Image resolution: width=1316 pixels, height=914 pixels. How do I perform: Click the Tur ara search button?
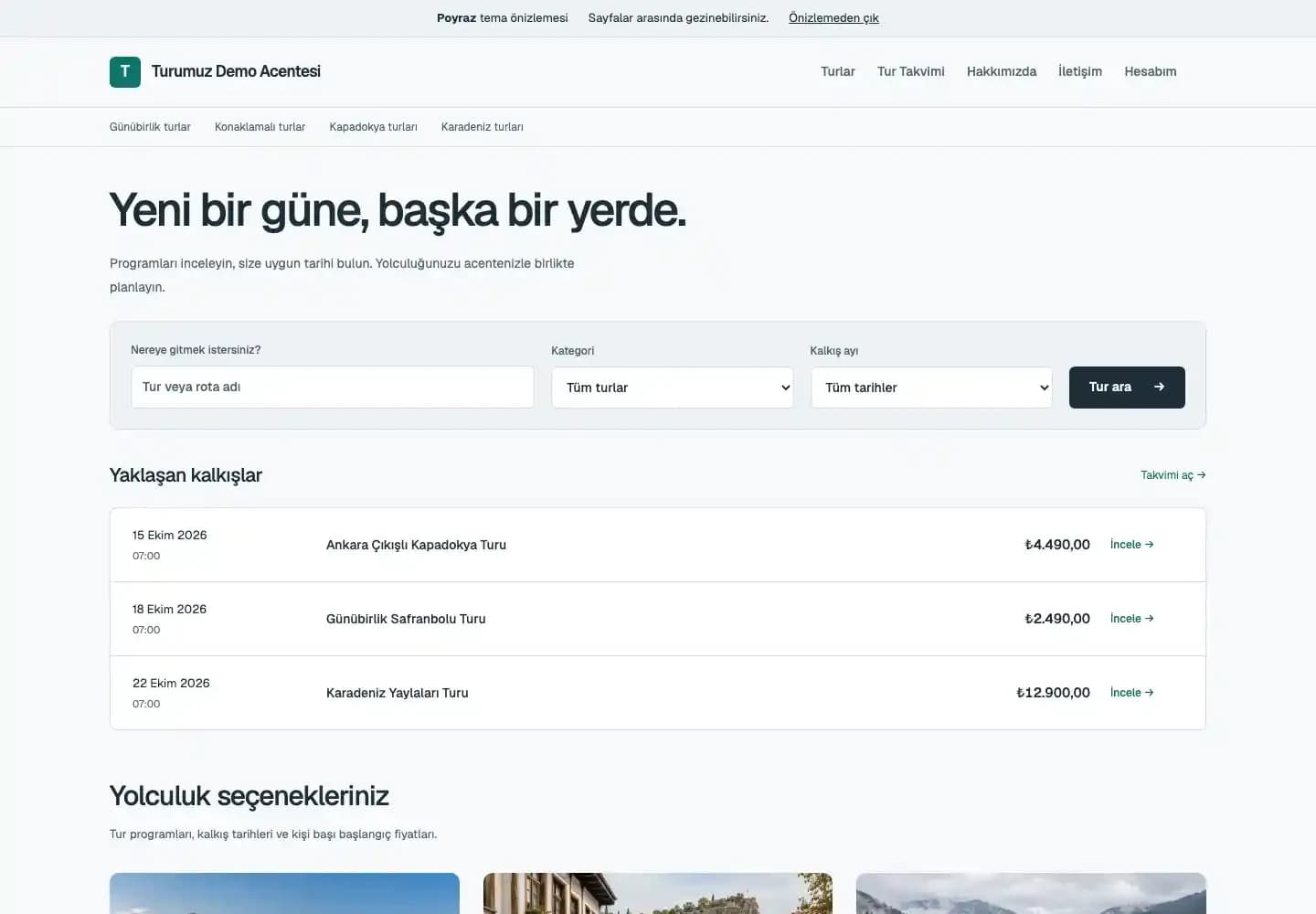[1127, 388]
